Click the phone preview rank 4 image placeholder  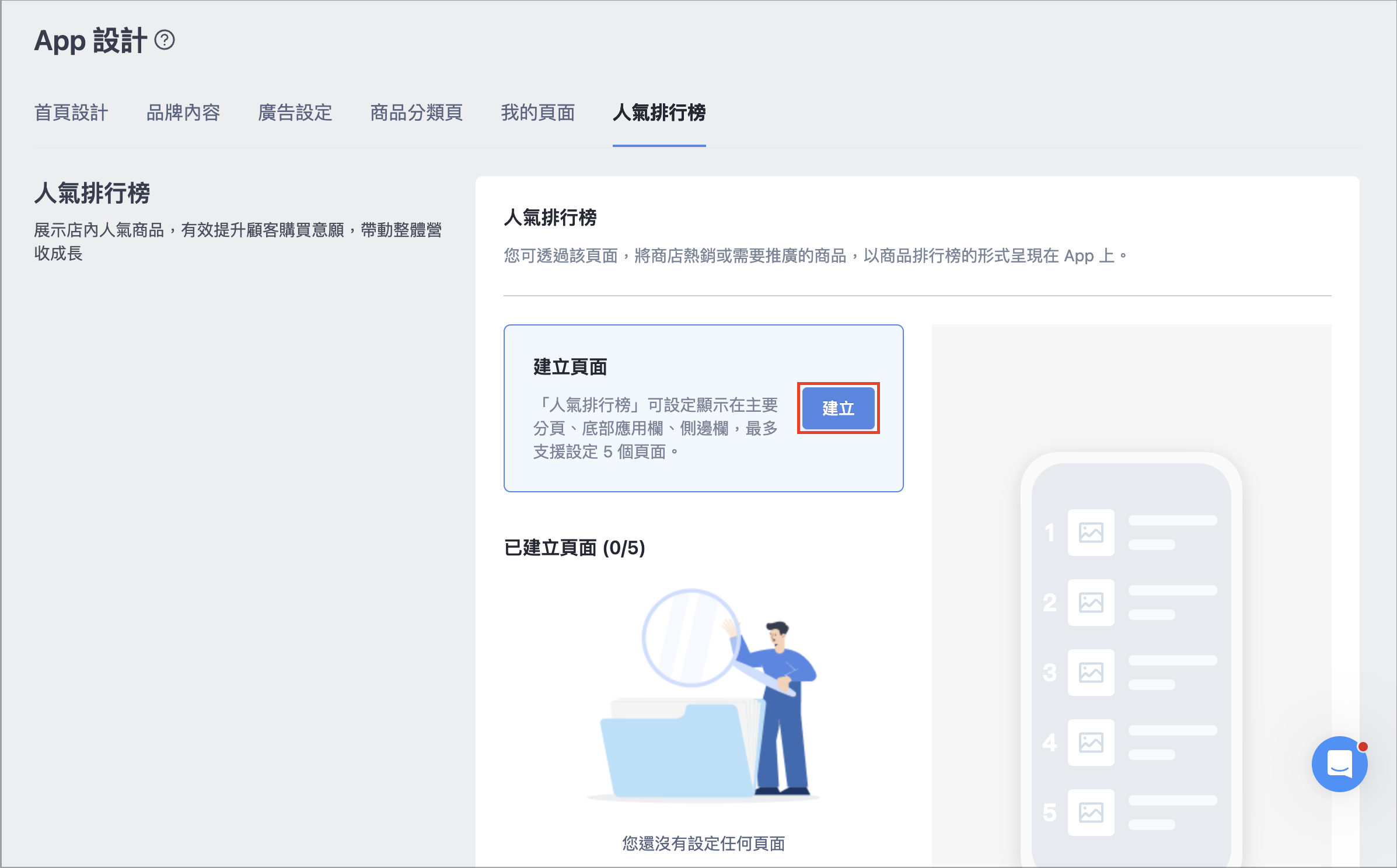pos(1091,743)
